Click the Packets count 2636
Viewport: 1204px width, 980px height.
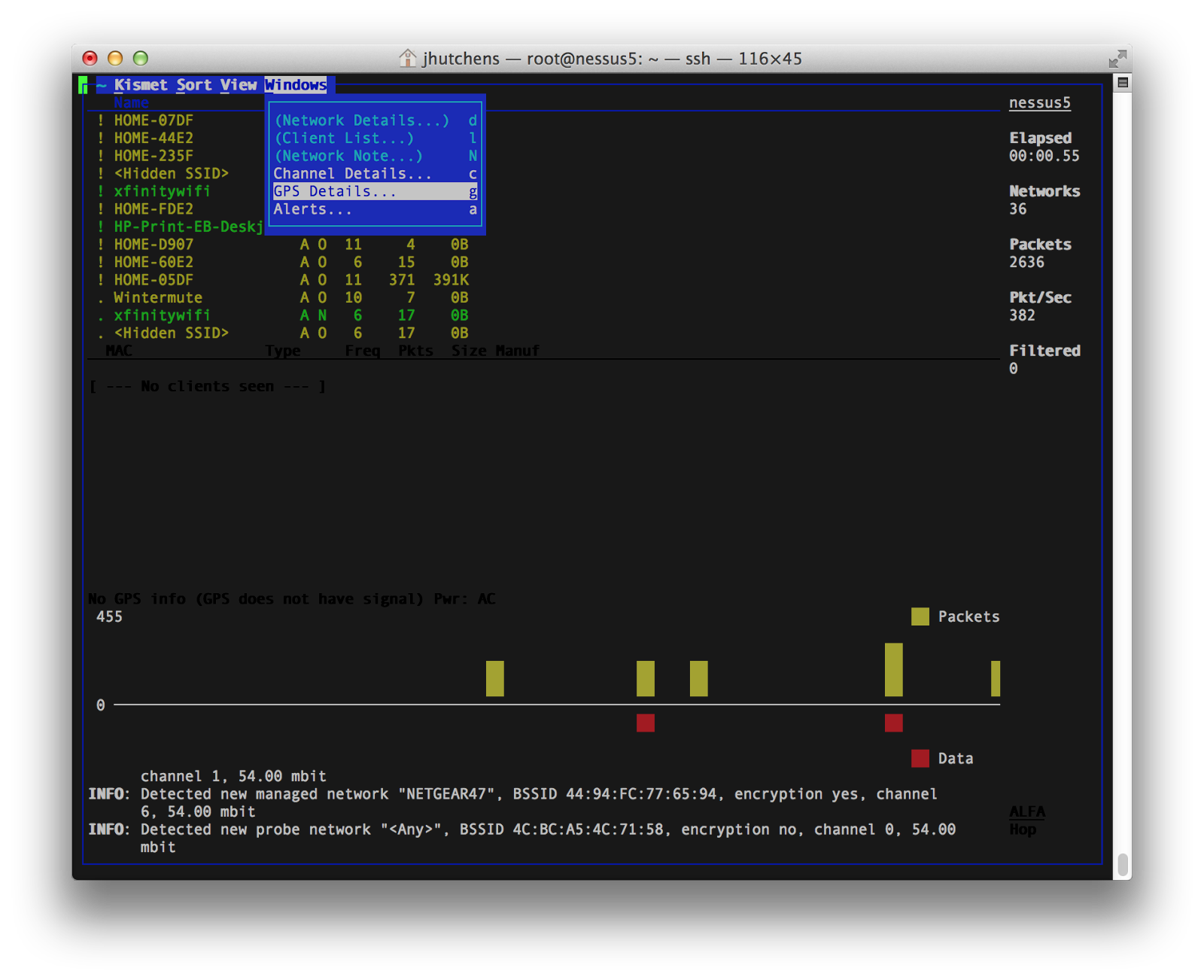pos(1027,262)
